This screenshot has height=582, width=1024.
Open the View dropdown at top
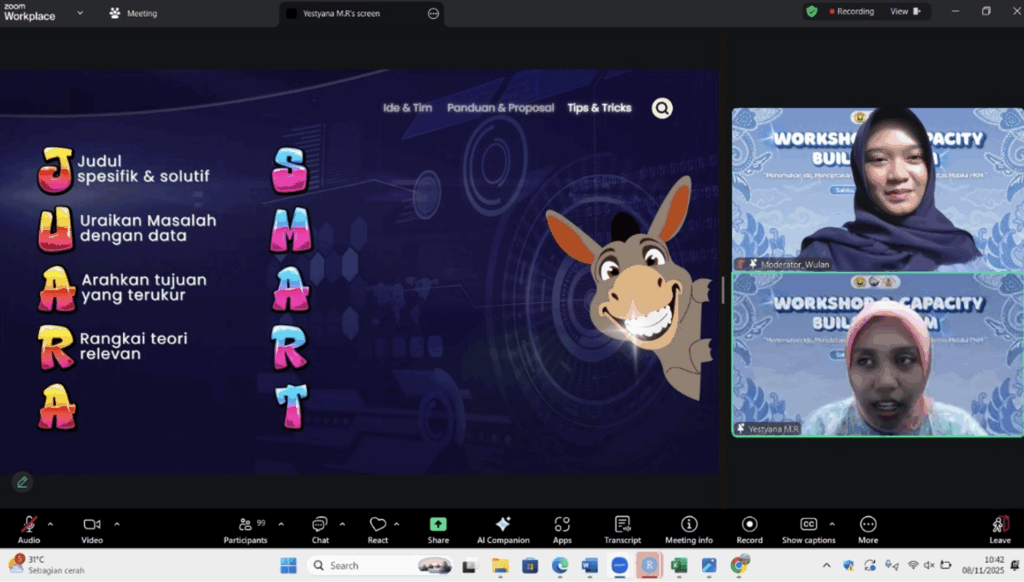point(904,12)
